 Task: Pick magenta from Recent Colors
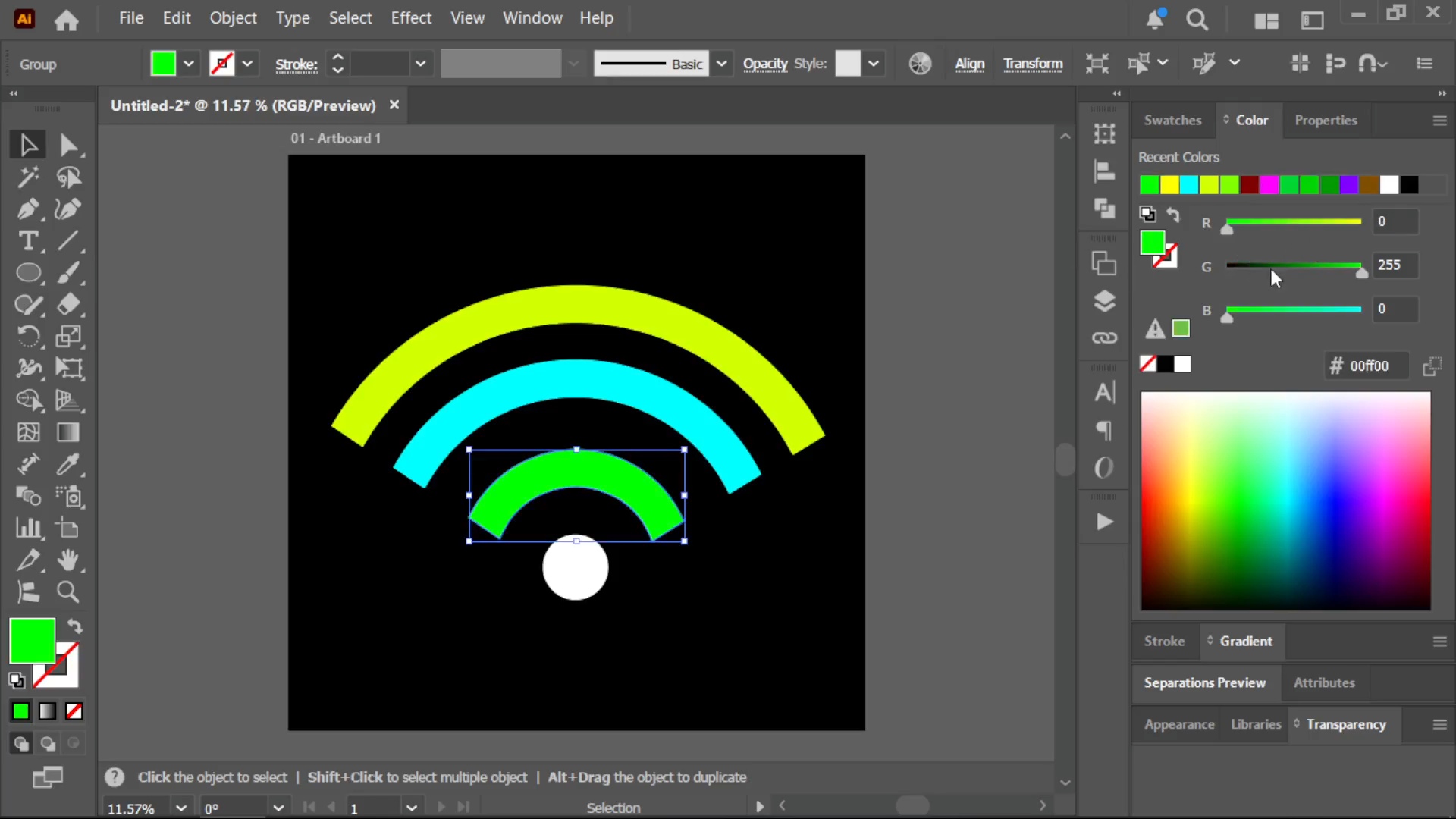tap(1269, 185)
